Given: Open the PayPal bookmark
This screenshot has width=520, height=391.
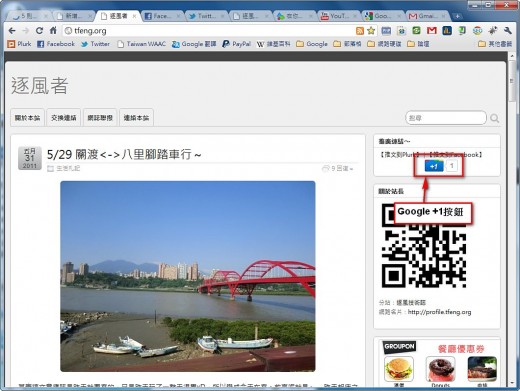Looking at the screenshot, I should point(236,44).
